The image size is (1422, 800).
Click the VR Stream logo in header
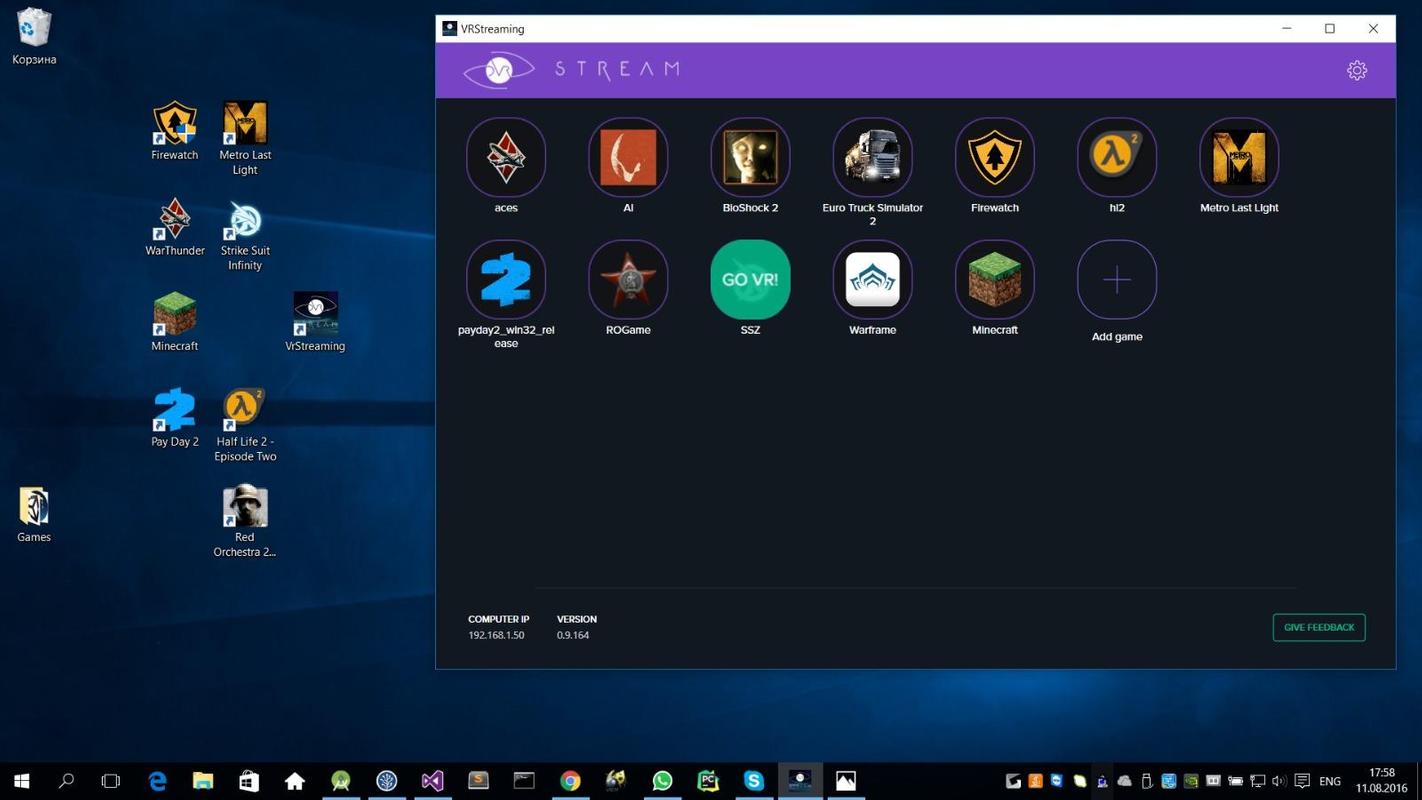[x=573, y=69]
